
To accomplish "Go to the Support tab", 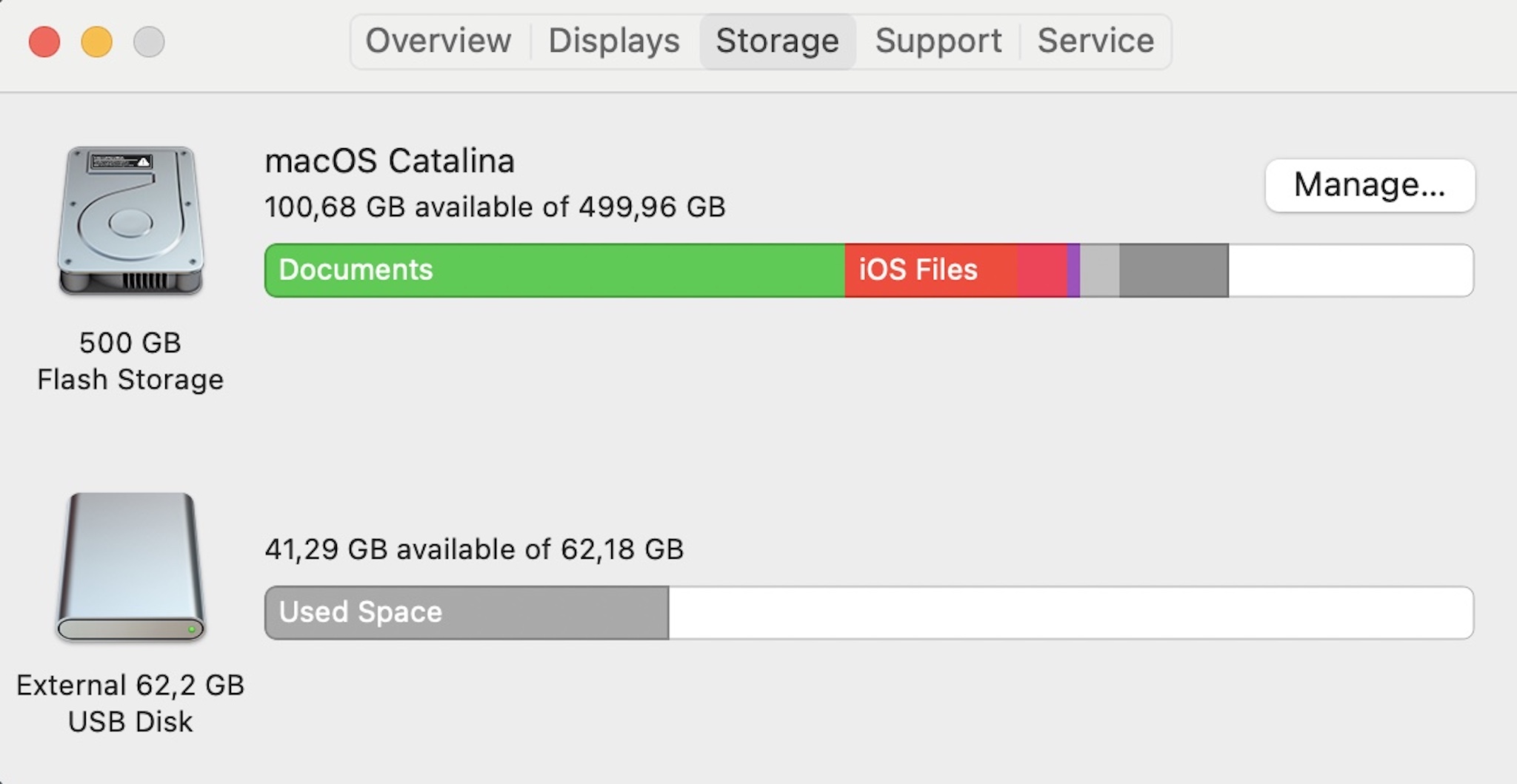I will tap(938, 41).
